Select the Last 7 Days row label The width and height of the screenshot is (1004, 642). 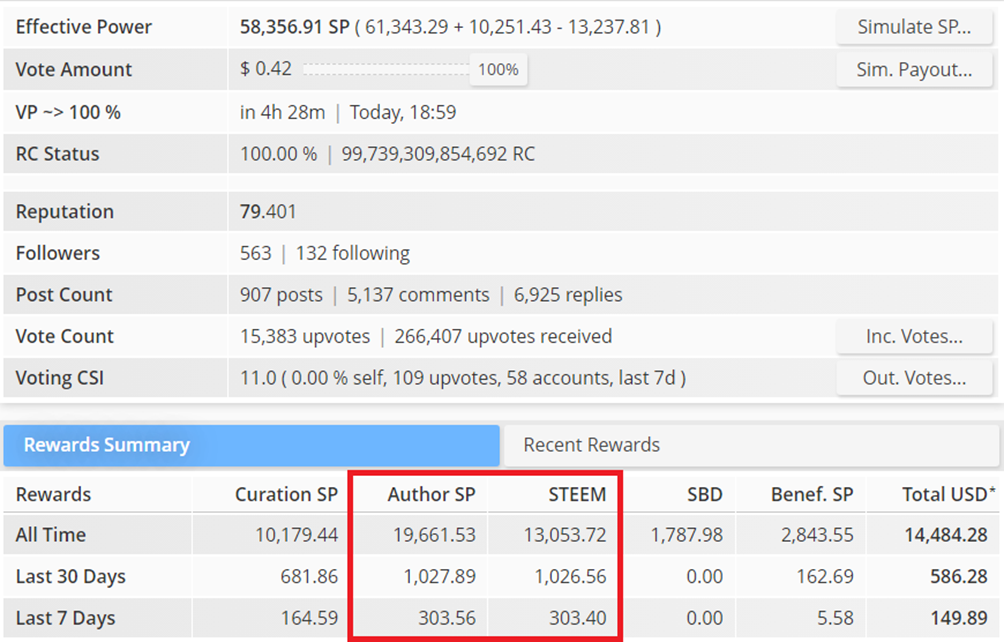pos(65,618)
